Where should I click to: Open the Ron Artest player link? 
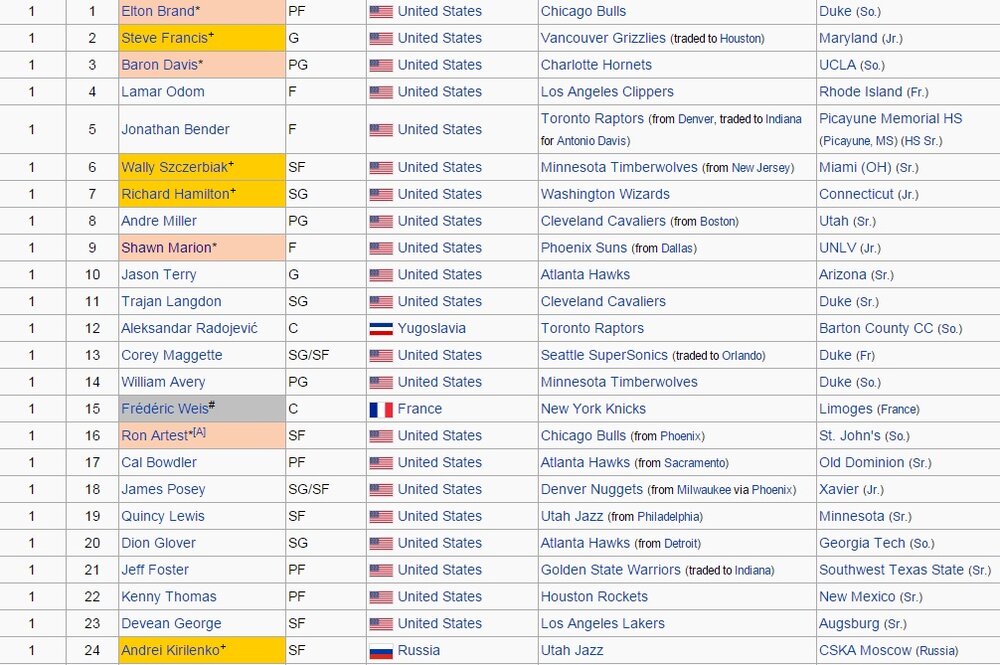click(x=155, y=435)
